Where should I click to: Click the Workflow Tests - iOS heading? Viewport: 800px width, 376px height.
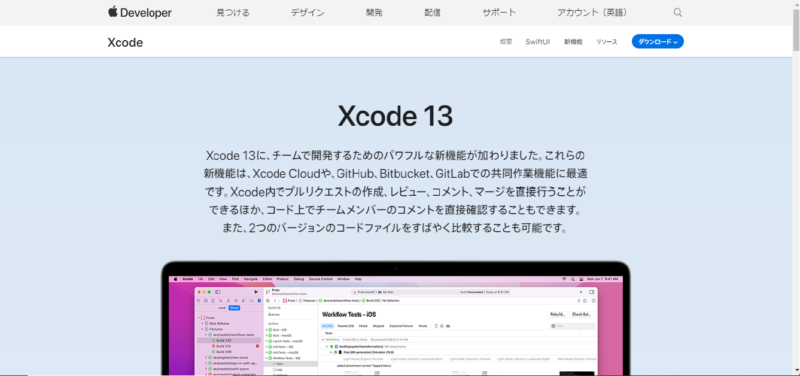[349, 315]
